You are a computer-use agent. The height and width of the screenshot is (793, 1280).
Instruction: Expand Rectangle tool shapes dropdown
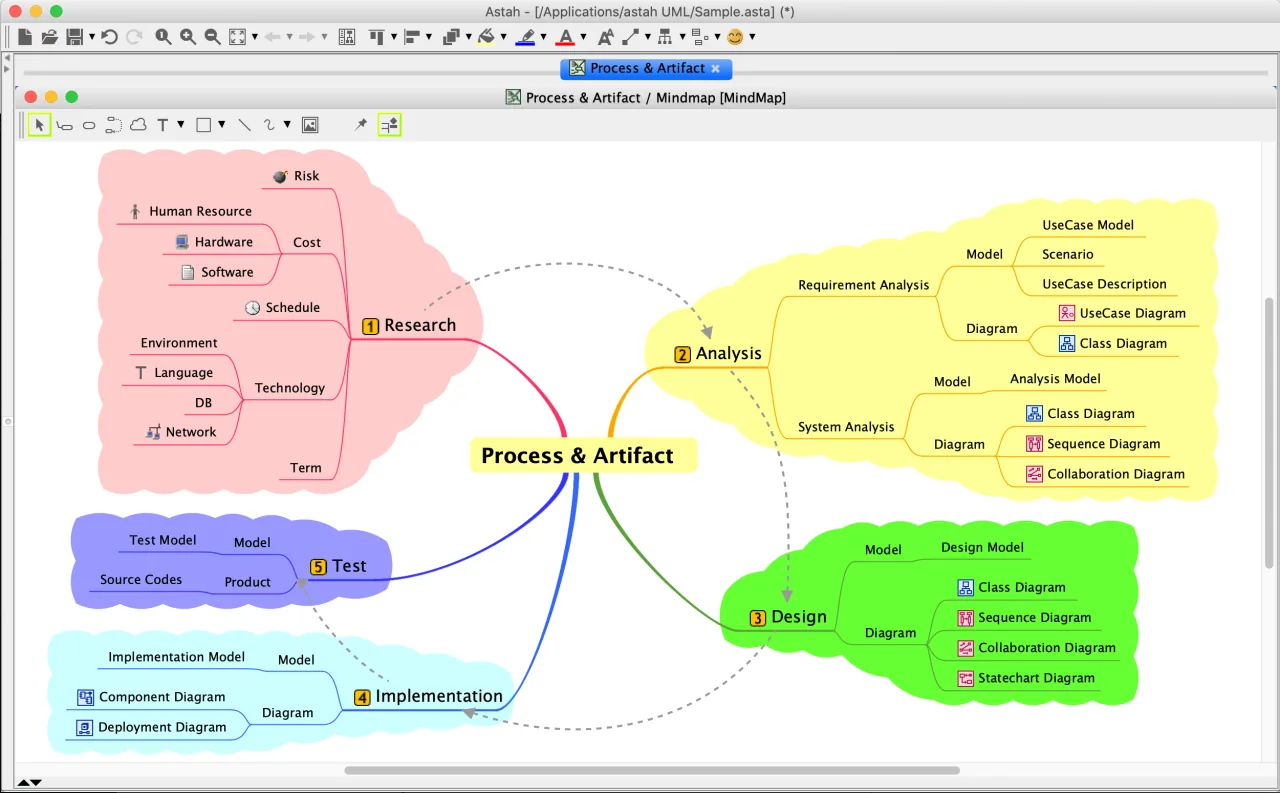tap(222, 125)
